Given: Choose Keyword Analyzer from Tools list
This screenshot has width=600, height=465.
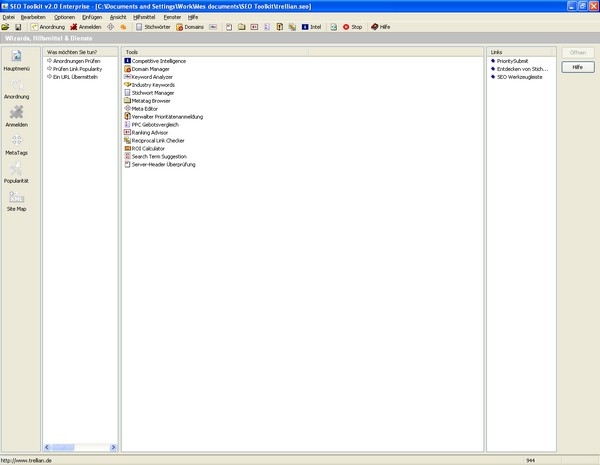Looking at the screenshot, I should click(x=152, y=77).
